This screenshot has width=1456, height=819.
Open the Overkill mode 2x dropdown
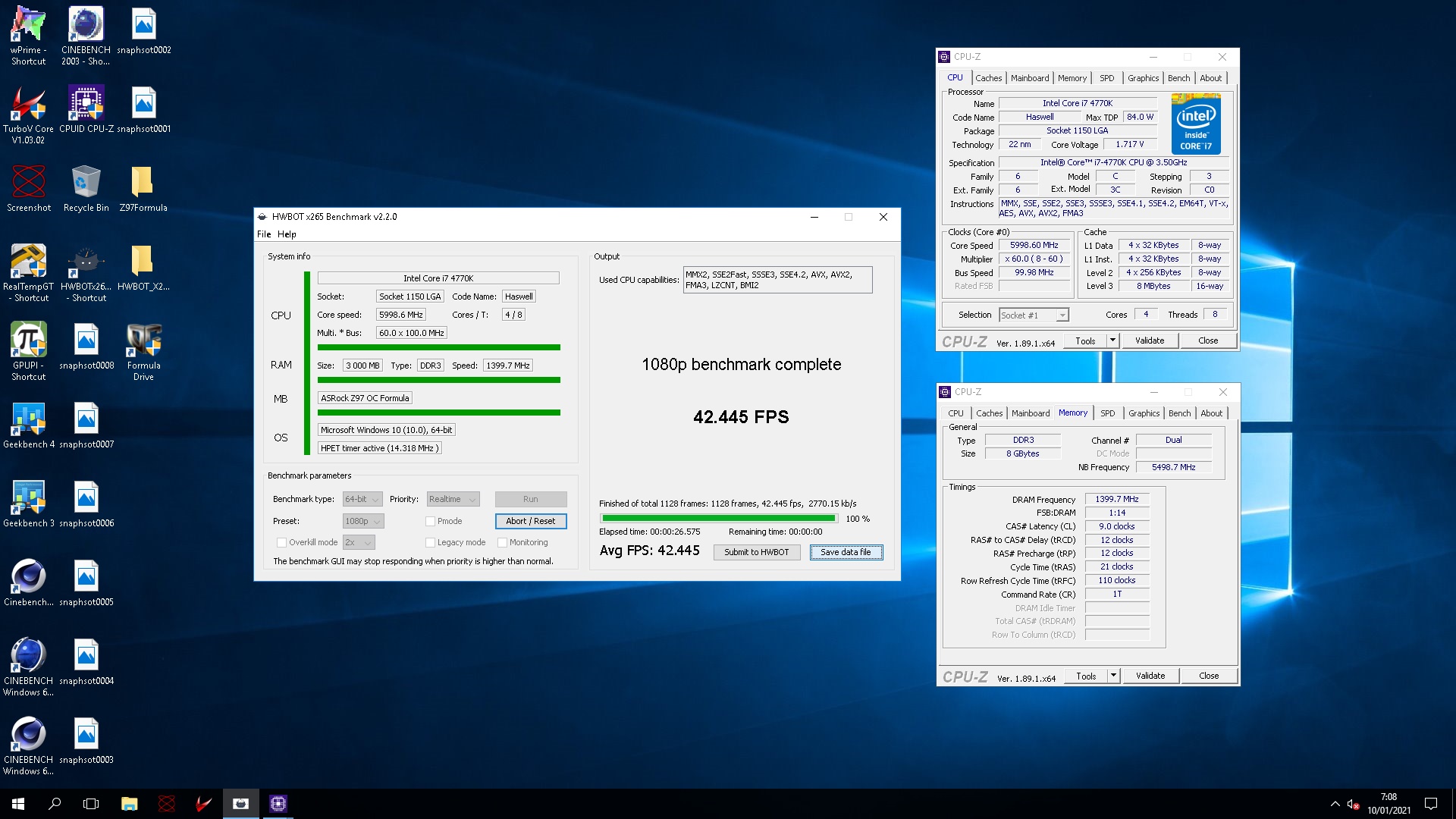pyautogui.click(x=359, y=542)
